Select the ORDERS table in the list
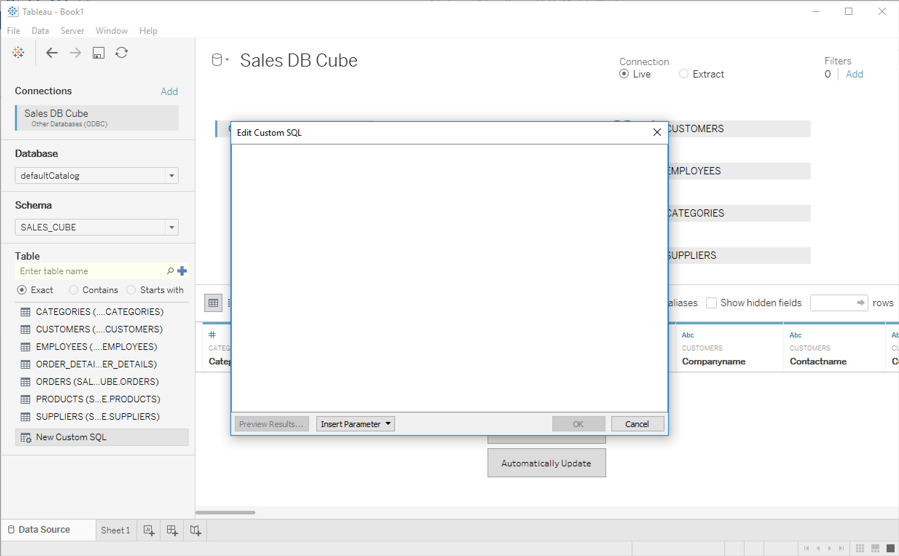 (97, 382)
